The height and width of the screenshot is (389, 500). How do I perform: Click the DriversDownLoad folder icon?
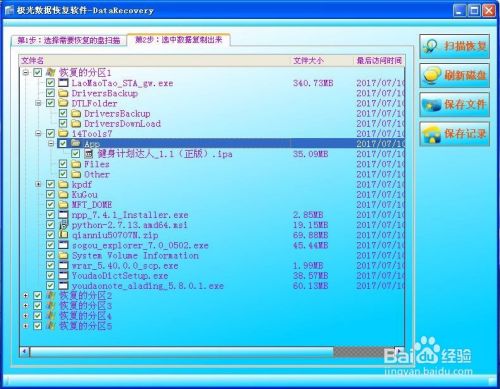pyautogui.click(x=76, y=123)
